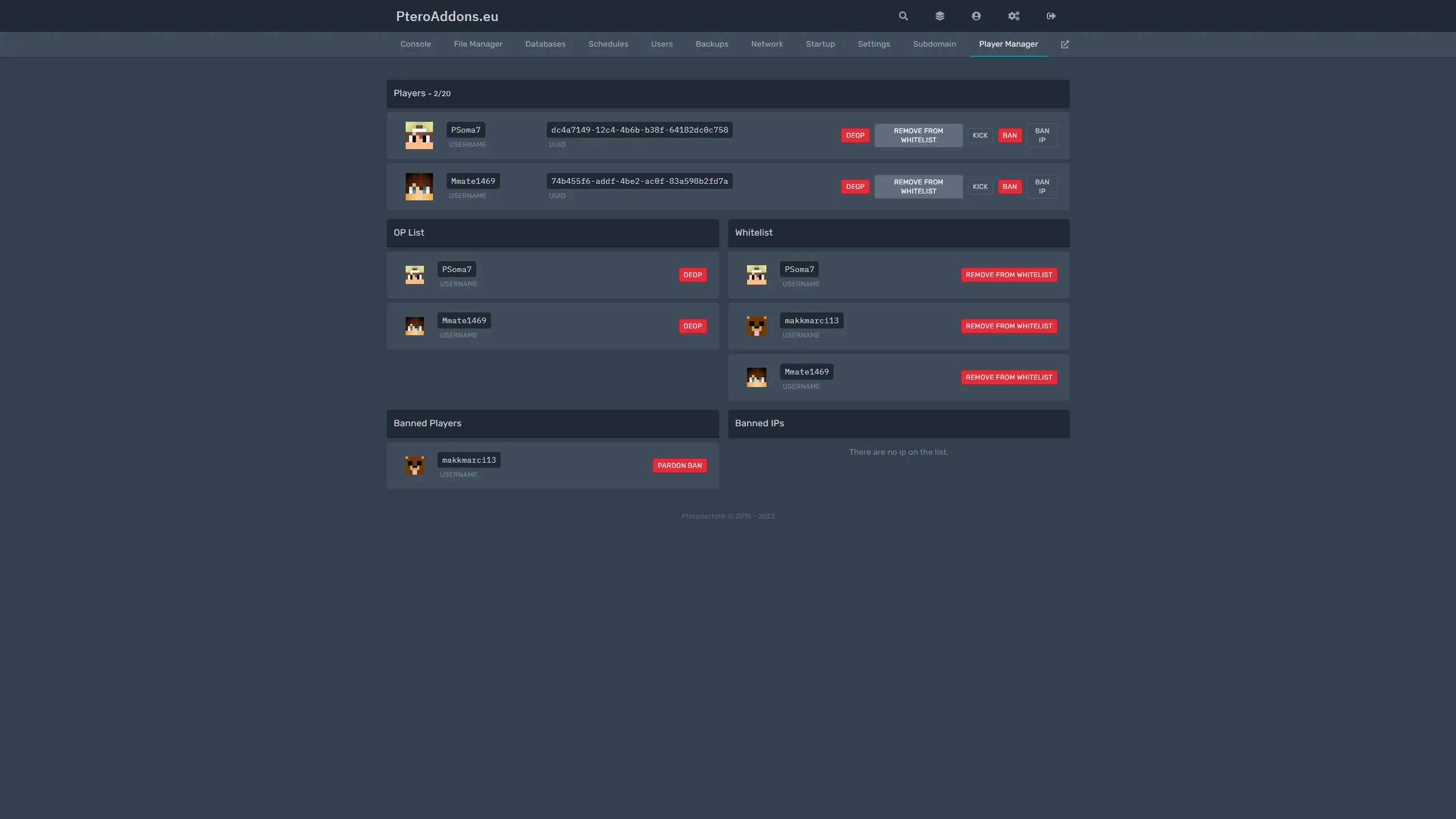
Task: Click the sign out icon in header
Action: coord(1051,16)
